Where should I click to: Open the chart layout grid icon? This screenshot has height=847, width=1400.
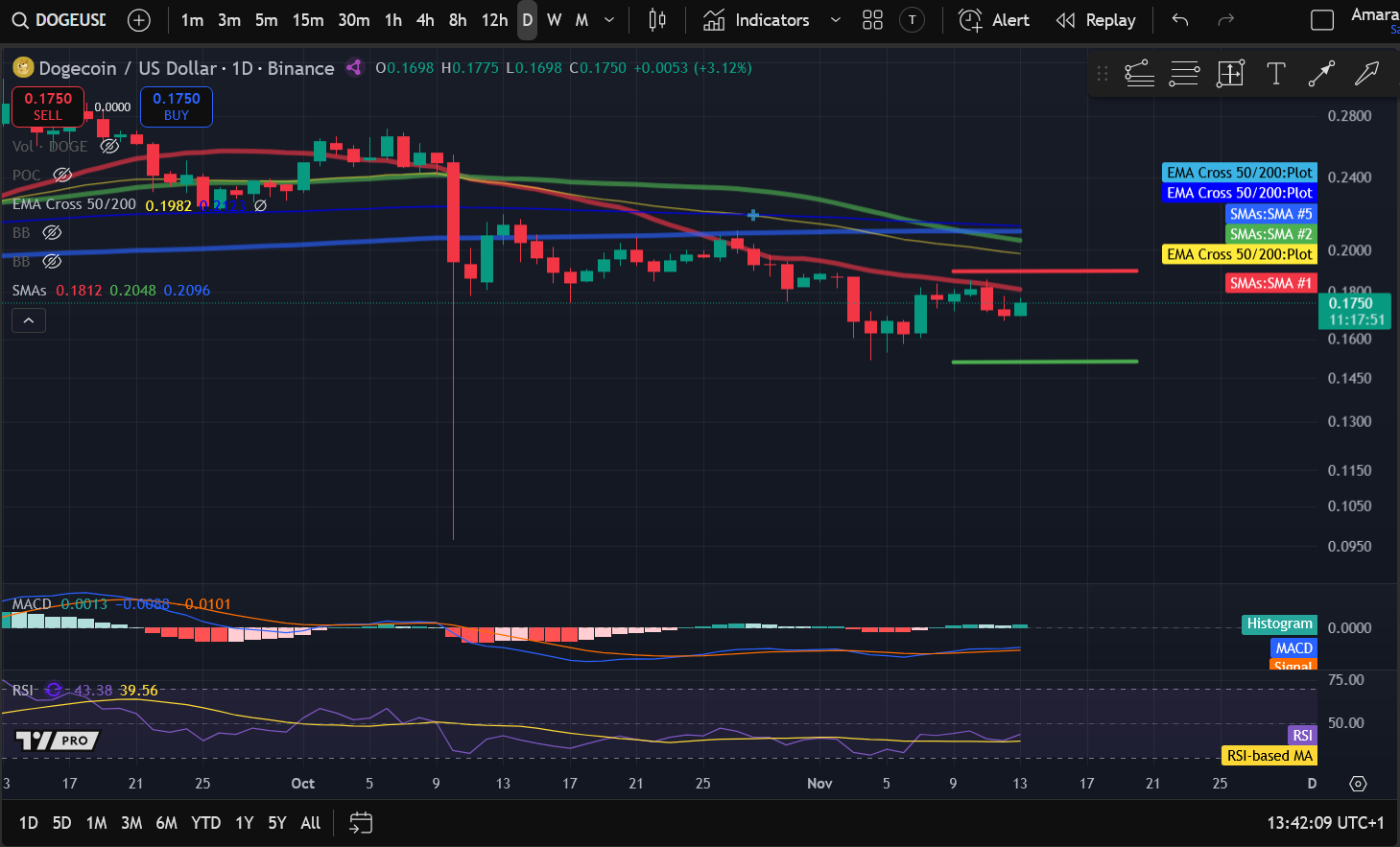[872, 19]
